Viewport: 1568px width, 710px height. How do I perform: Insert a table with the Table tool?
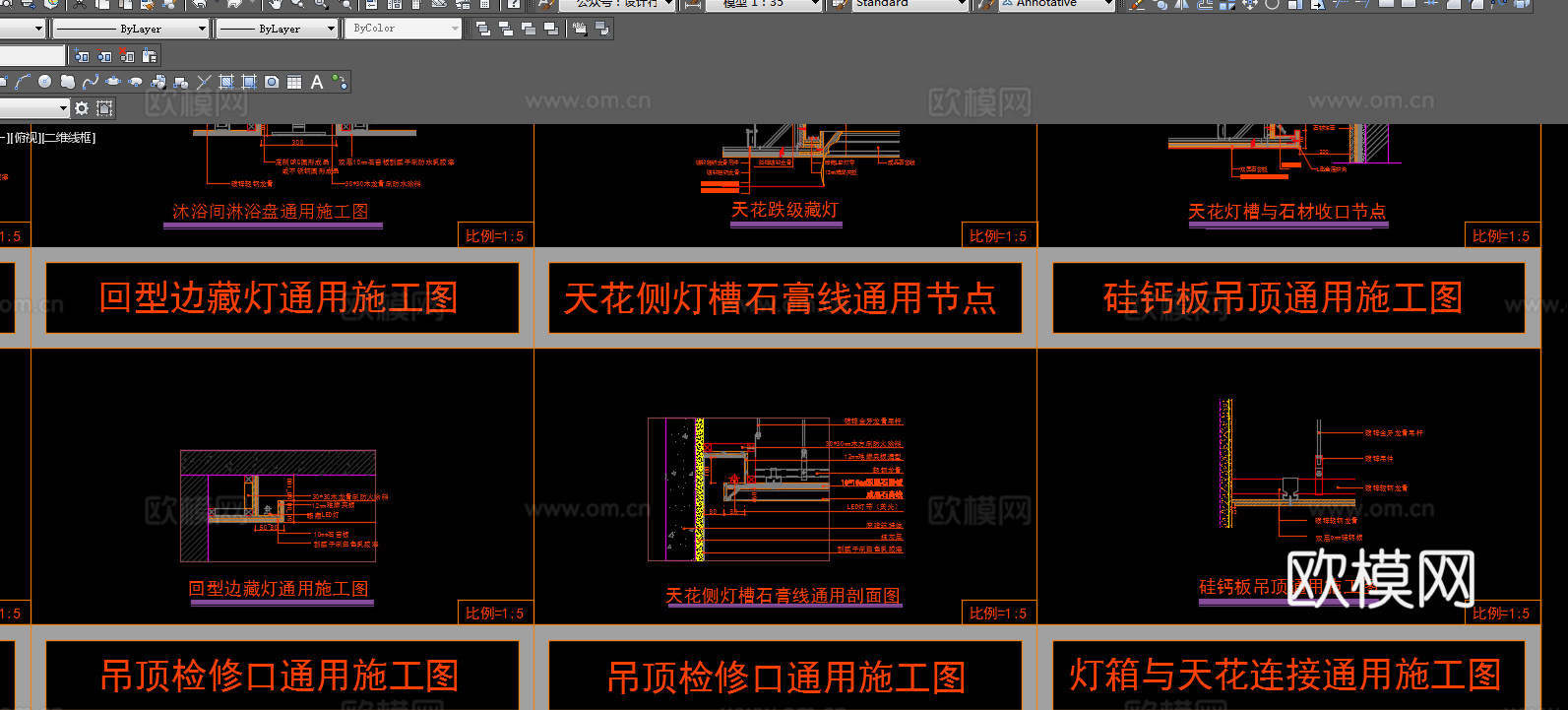[x=294, y=82]
